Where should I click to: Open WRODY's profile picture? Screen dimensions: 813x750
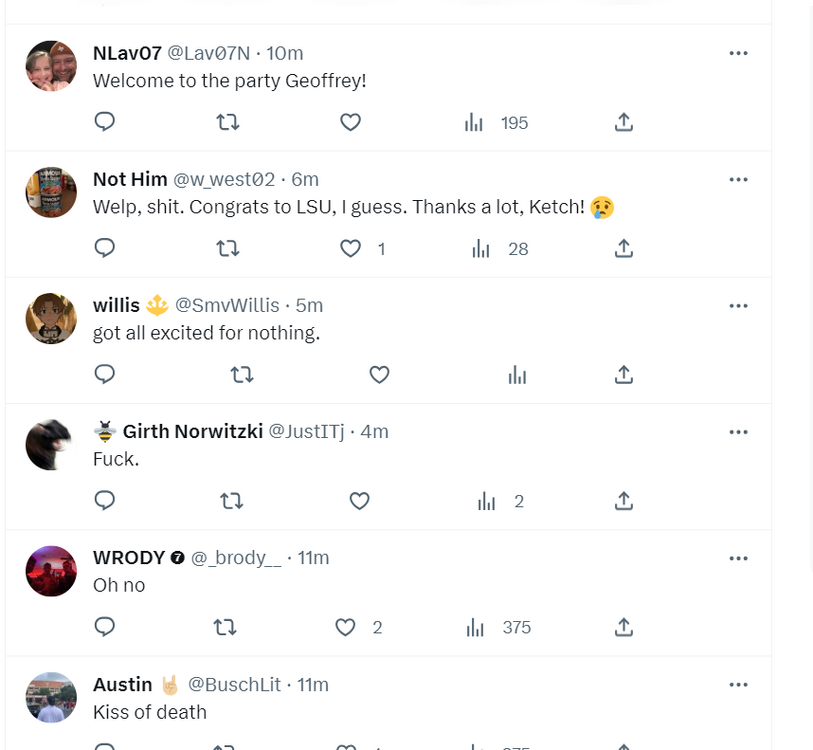[51, 571]
